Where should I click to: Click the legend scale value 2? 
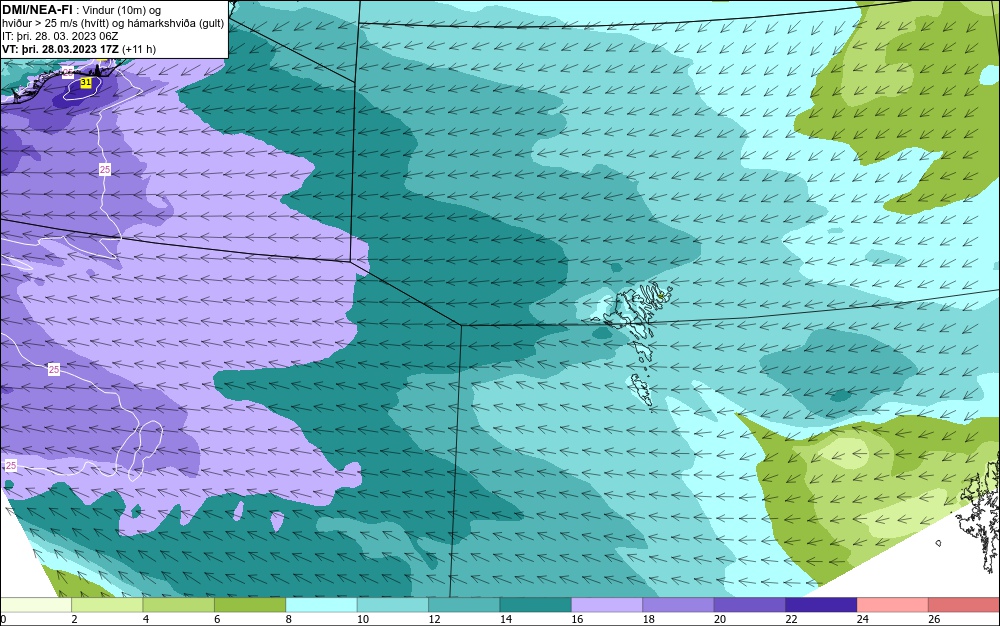pos(75,619)
